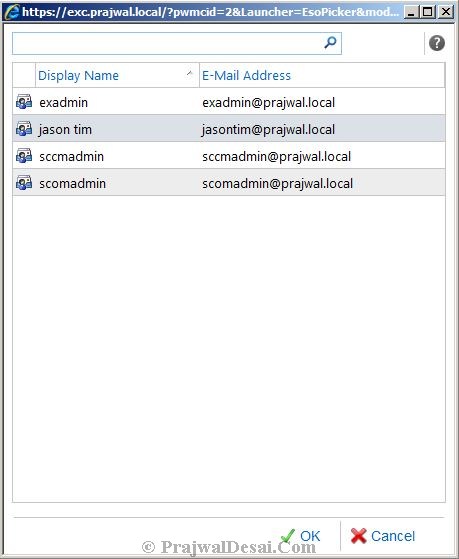This screenshot has width=459, height=559.
Task: Click the scomadmin mailbox user icon
Action: (24, 183)
